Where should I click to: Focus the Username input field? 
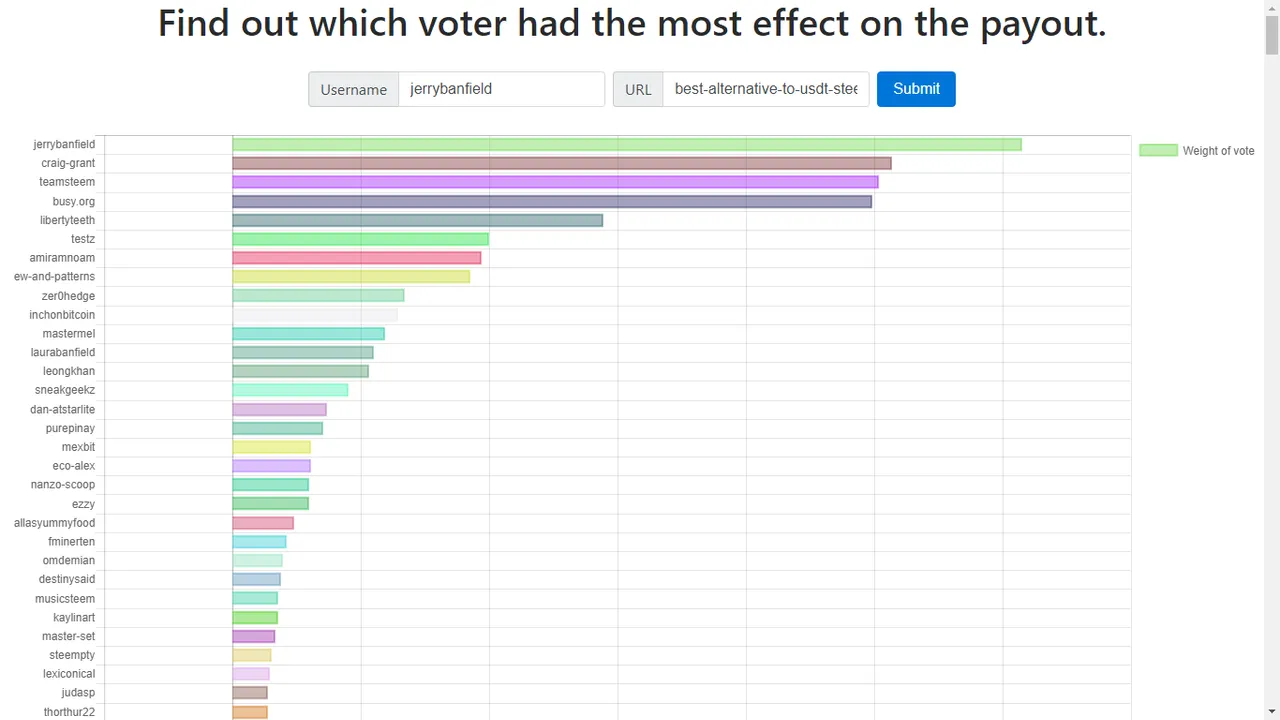501,89
